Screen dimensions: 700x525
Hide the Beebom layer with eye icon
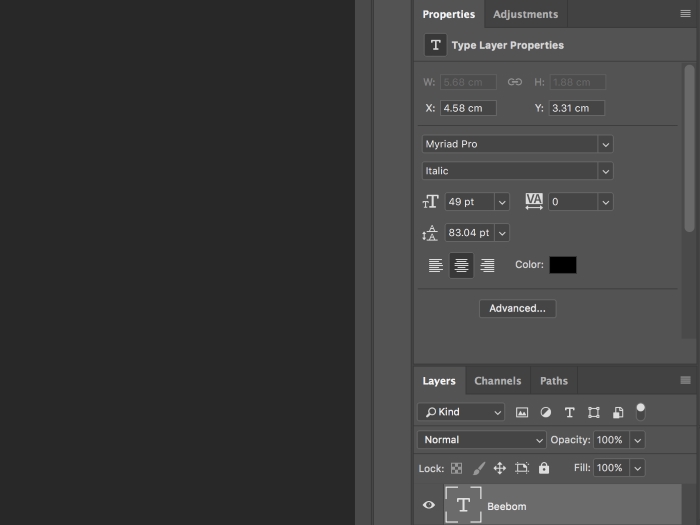pos(429,506)
